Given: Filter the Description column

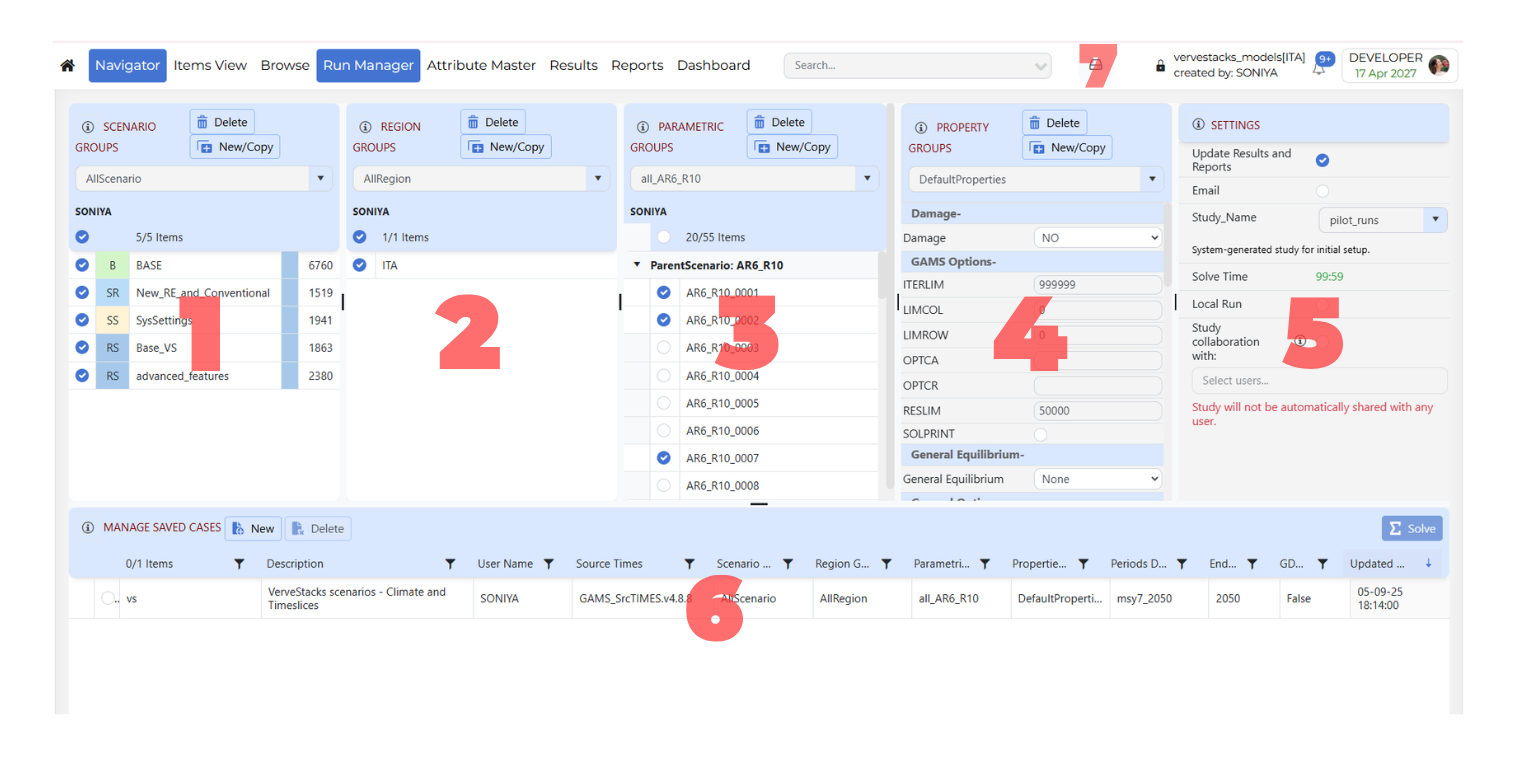Looking at the screenshot, I should [450, 564].
